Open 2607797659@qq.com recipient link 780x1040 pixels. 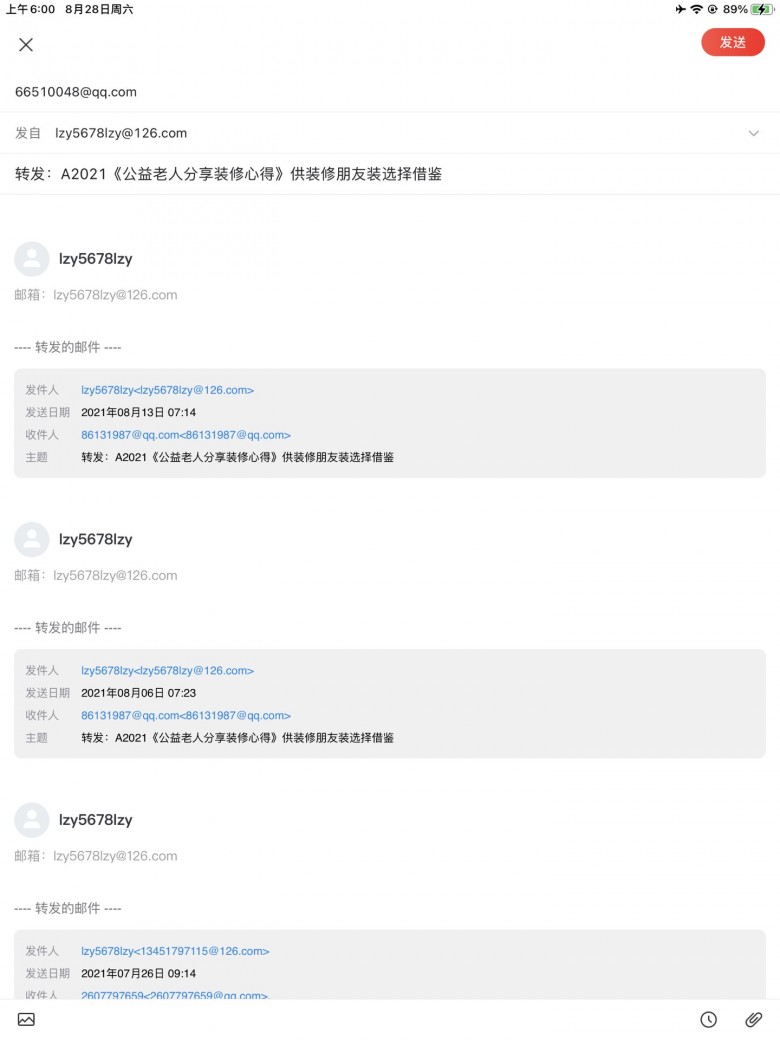point(174,995)
